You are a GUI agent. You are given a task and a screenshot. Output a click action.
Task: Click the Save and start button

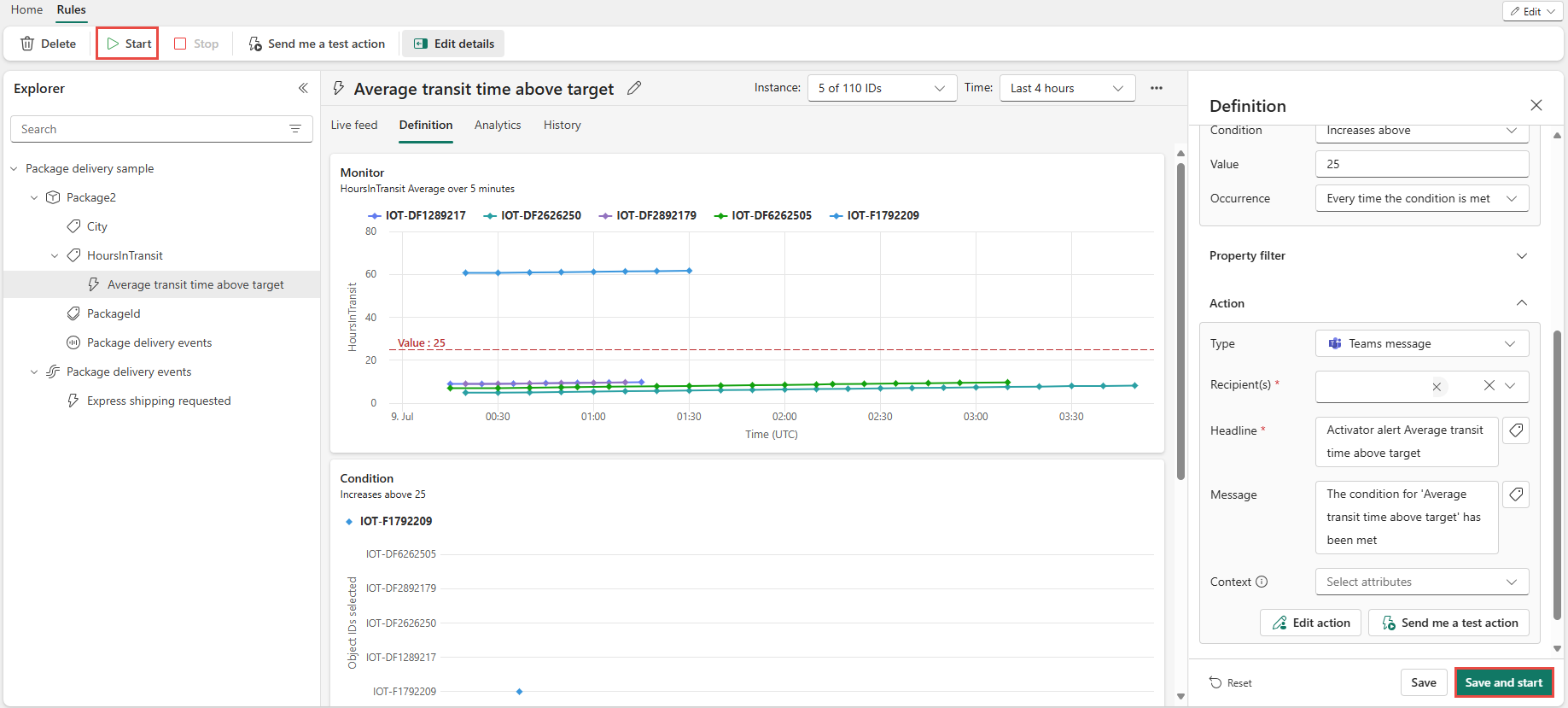coord(1503,682)
